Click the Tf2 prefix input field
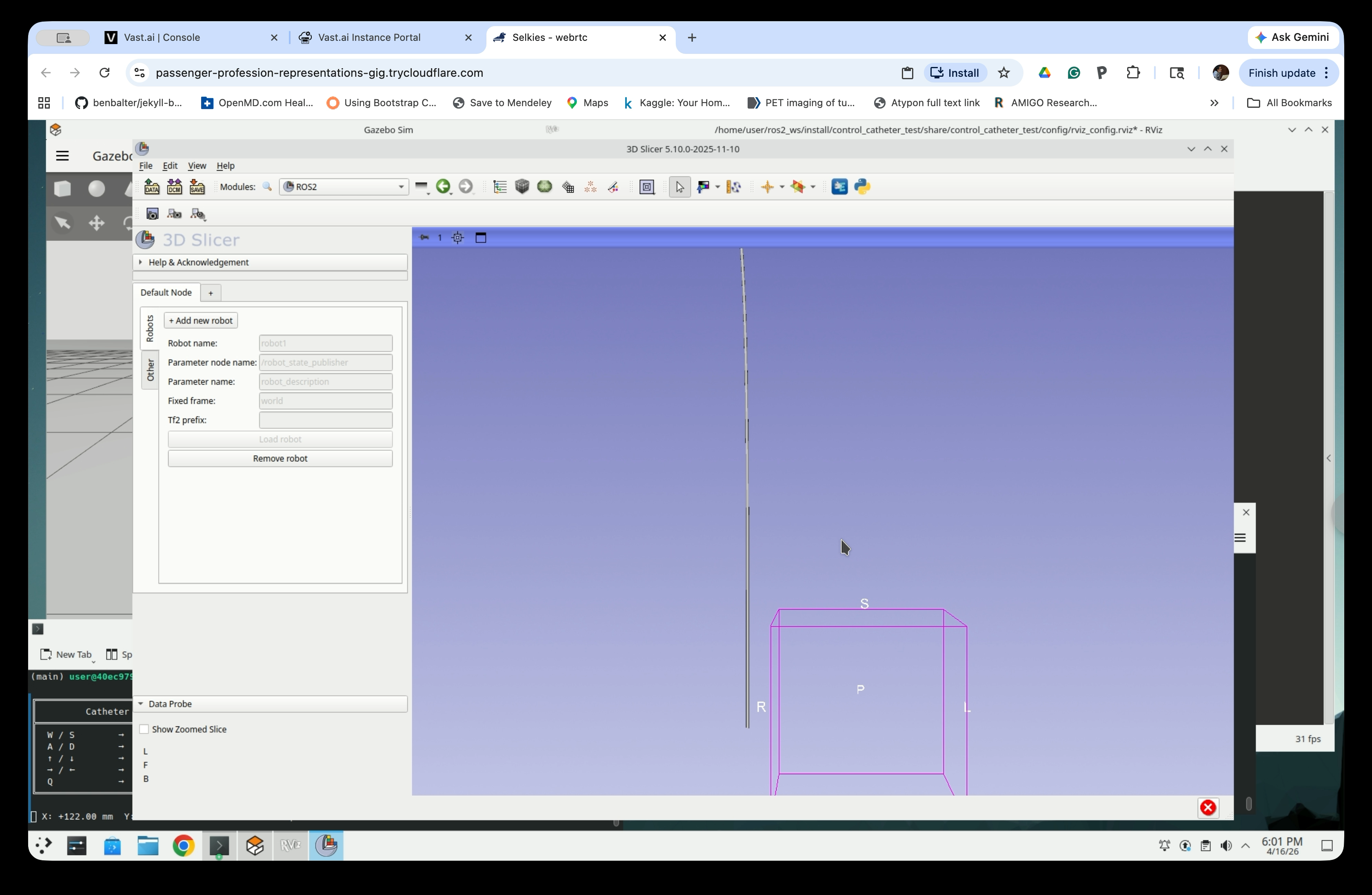Screen dimensions: 1372x895 (326, 420)
